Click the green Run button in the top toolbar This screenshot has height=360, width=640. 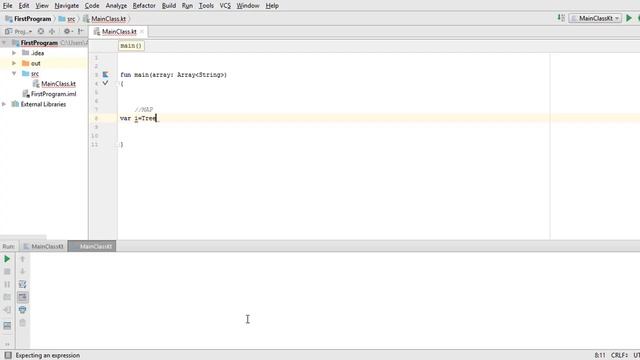[x=629, y=18]
